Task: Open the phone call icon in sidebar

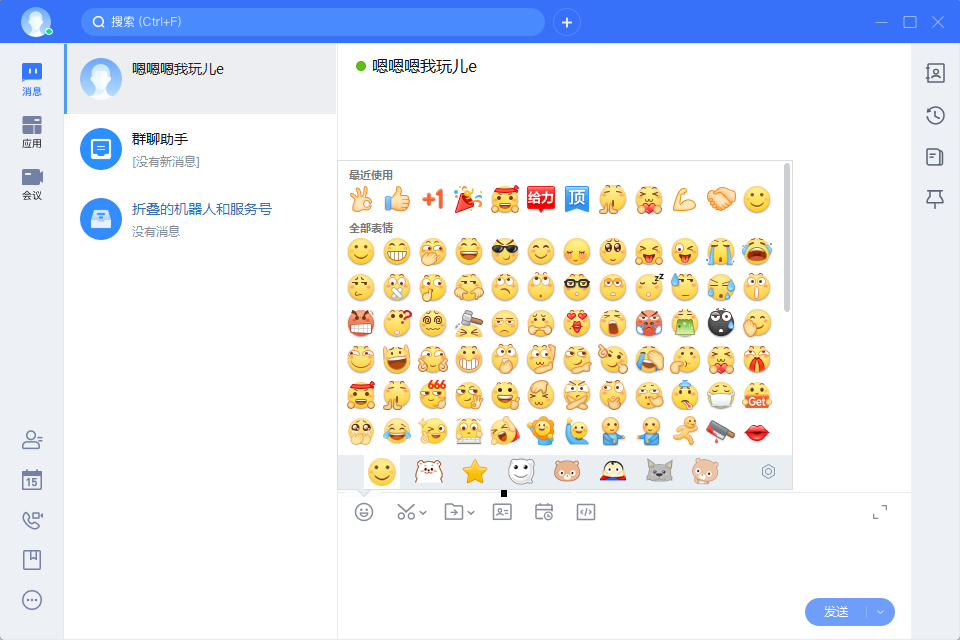Action: [32, 520]
